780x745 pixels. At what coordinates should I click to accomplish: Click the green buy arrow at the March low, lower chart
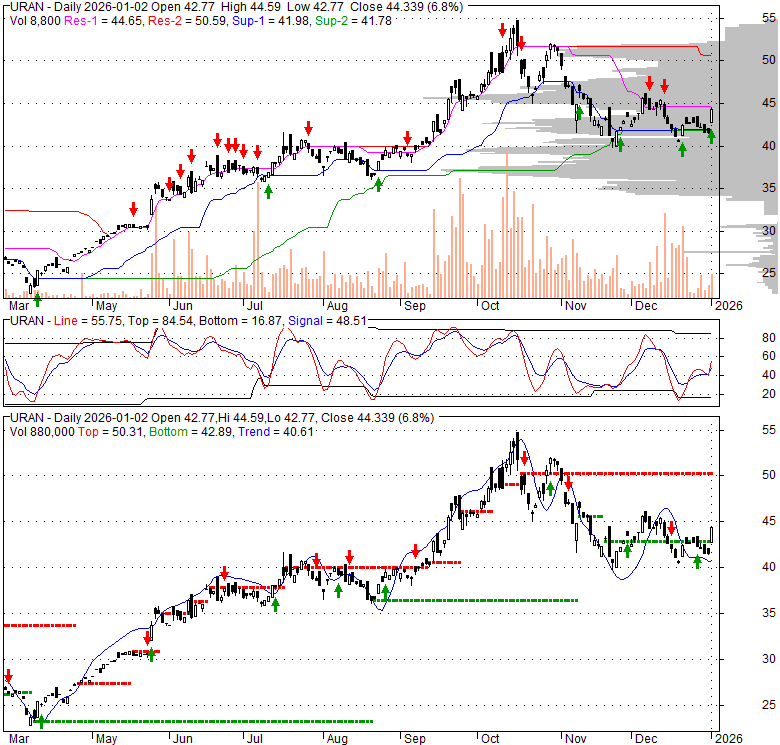tap(41, 722)
